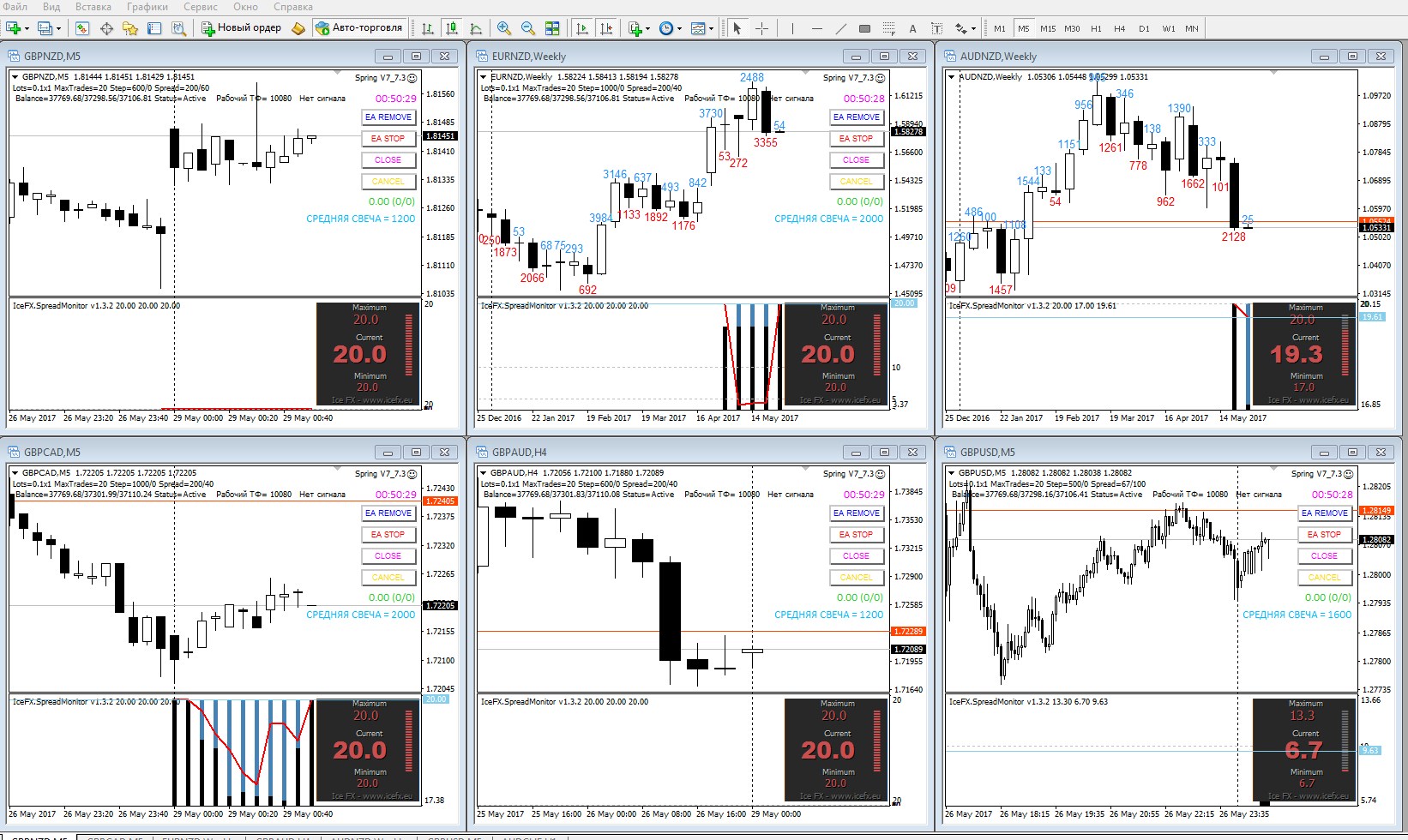Screen dimensions: 1408x840
Task: Click EA STOP in the EURNZD,Weekly chart
Action: [x=857, y=139]
